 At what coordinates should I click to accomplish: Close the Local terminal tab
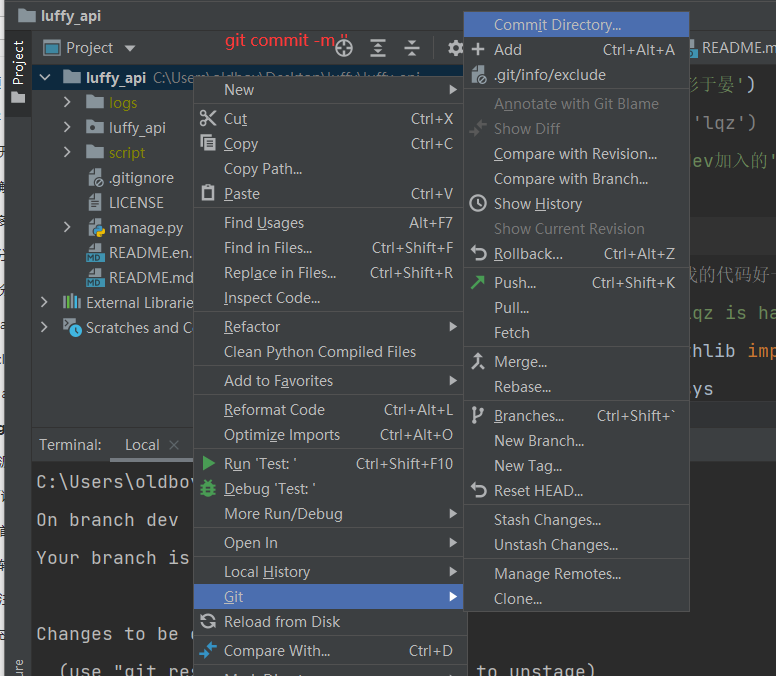coord(174,445)
